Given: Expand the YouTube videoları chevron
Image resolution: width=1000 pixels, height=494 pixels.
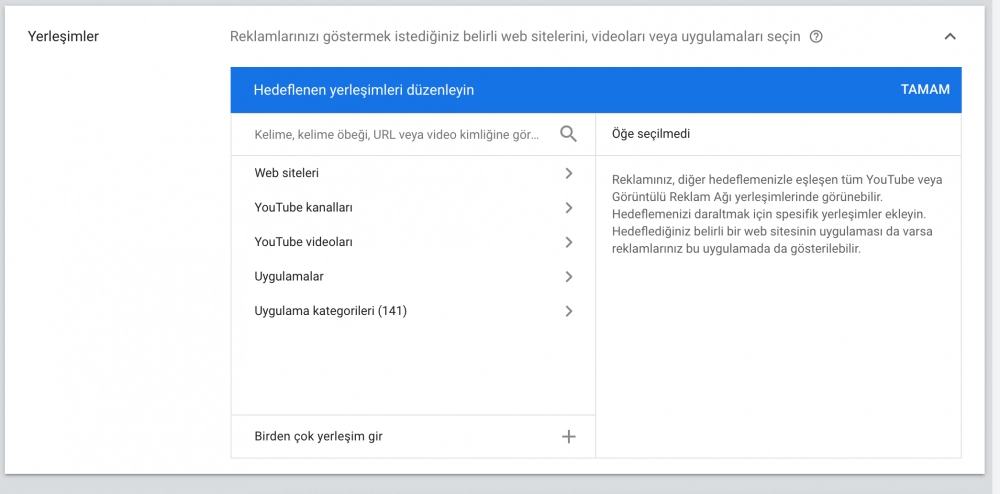Looking at the screenshot, I should coord(569,242).
